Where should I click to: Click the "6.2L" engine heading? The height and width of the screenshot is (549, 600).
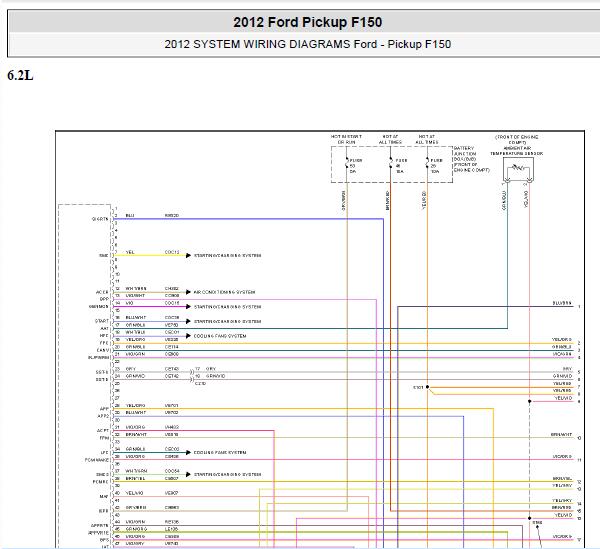coord(20,75)
